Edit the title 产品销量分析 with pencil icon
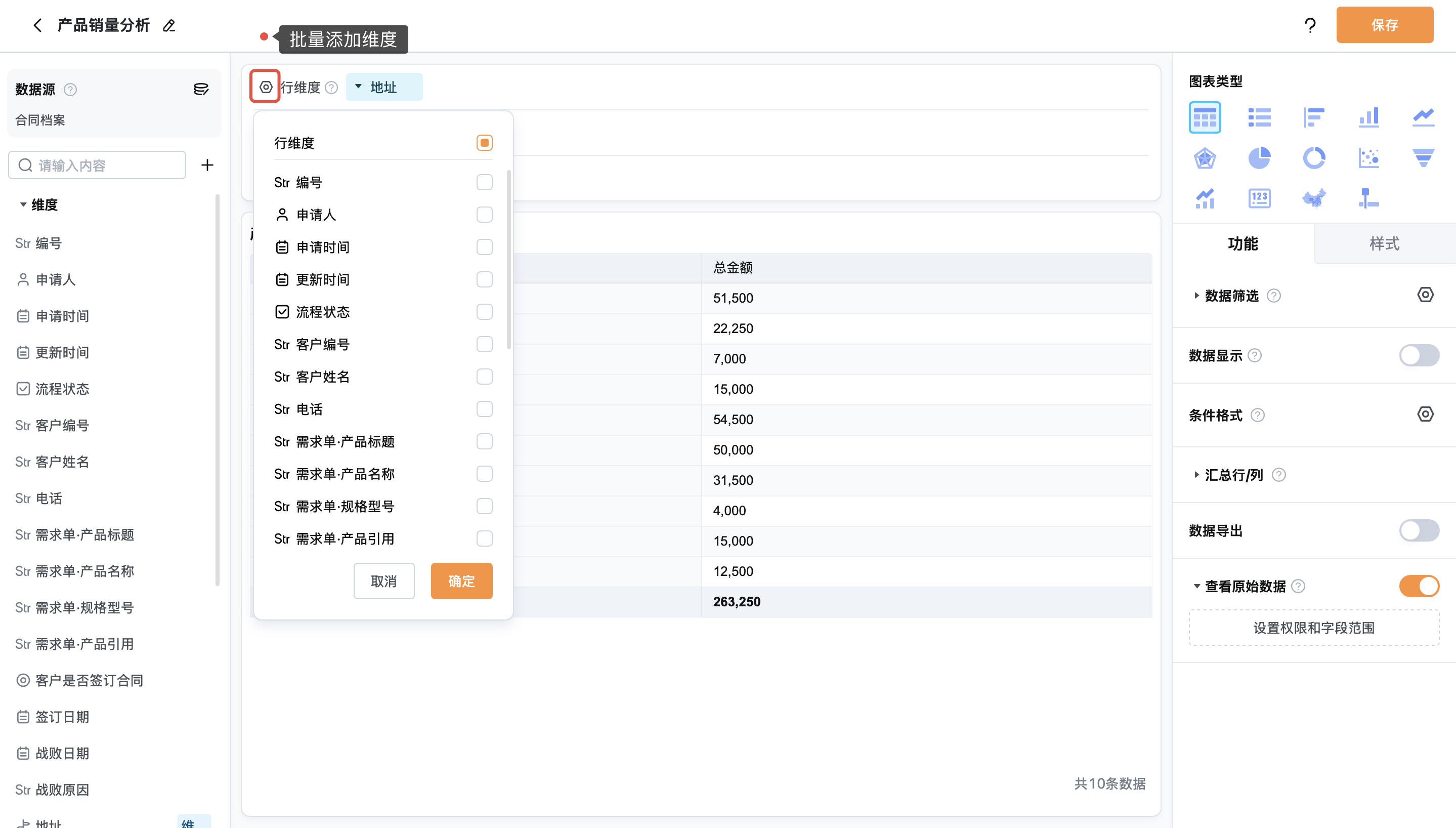The image size is (1456, 828). (169, 26)
